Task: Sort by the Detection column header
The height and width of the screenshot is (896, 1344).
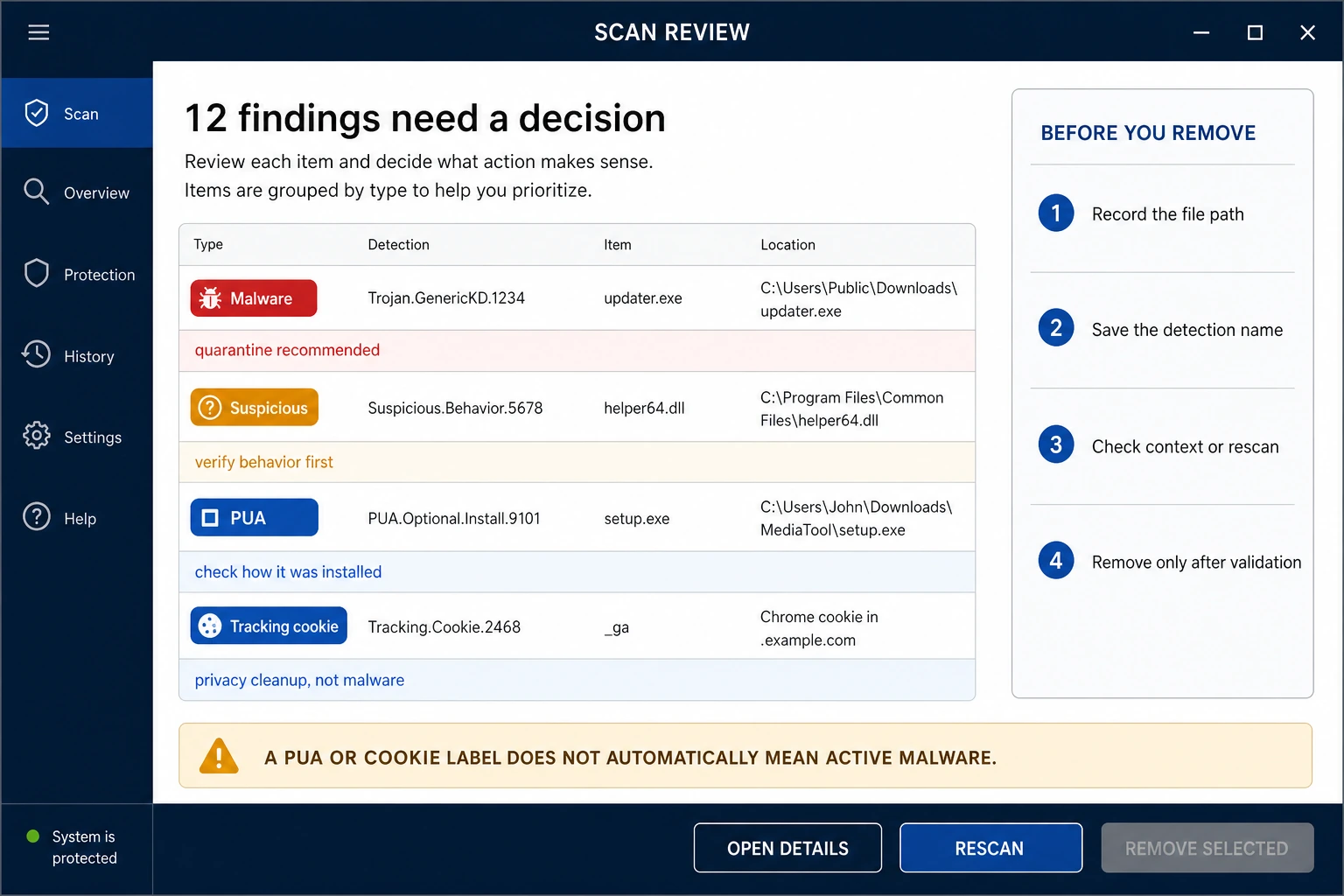Action: [398, 244]
